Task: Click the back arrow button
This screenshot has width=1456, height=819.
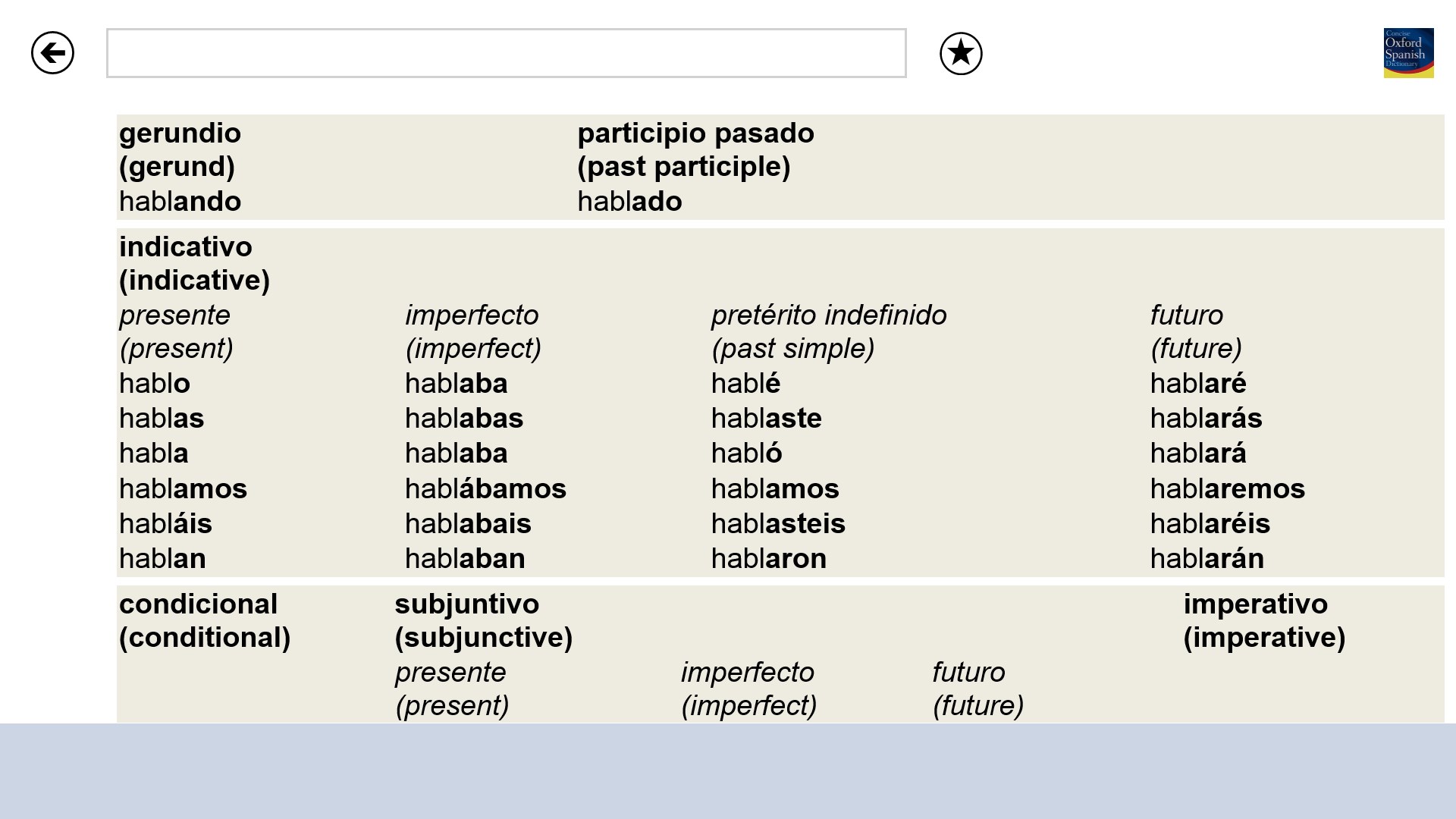Action: tap(52, 53)
